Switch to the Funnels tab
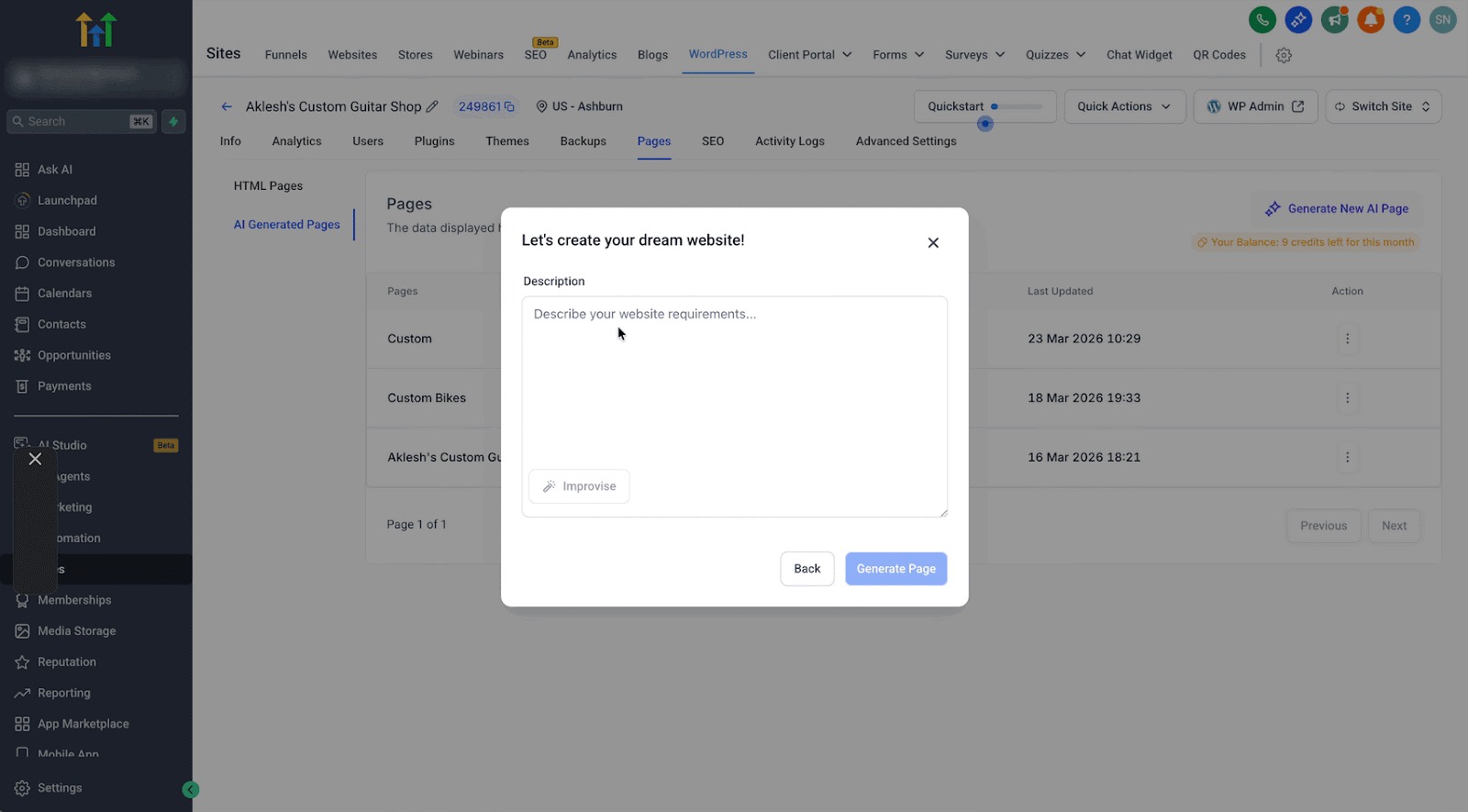This screenshot has width=1468, height=812. [x=286, y=55]
